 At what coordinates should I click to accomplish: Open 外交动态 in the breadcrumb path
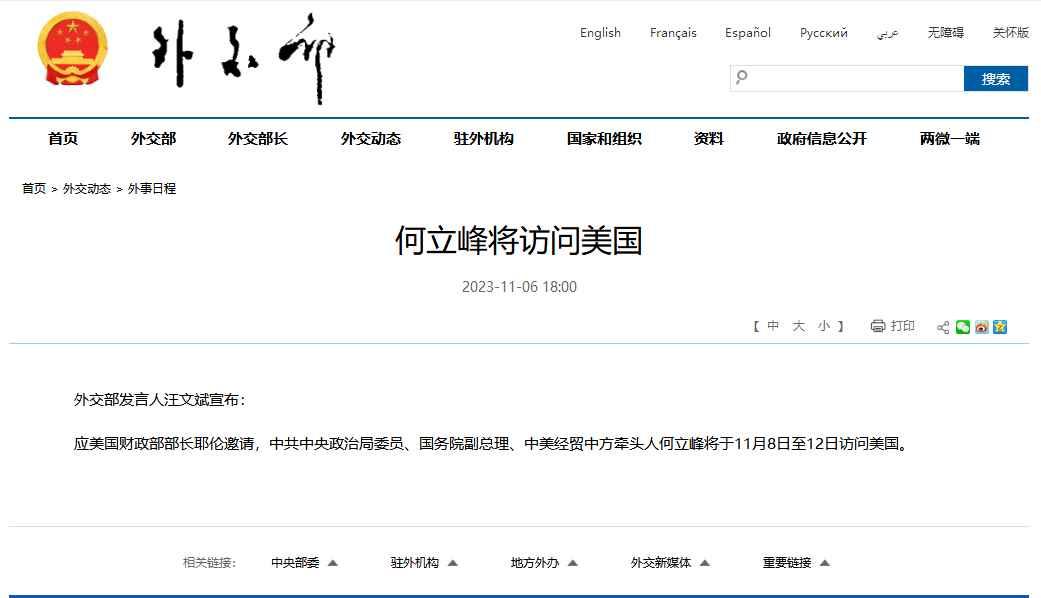87,188
